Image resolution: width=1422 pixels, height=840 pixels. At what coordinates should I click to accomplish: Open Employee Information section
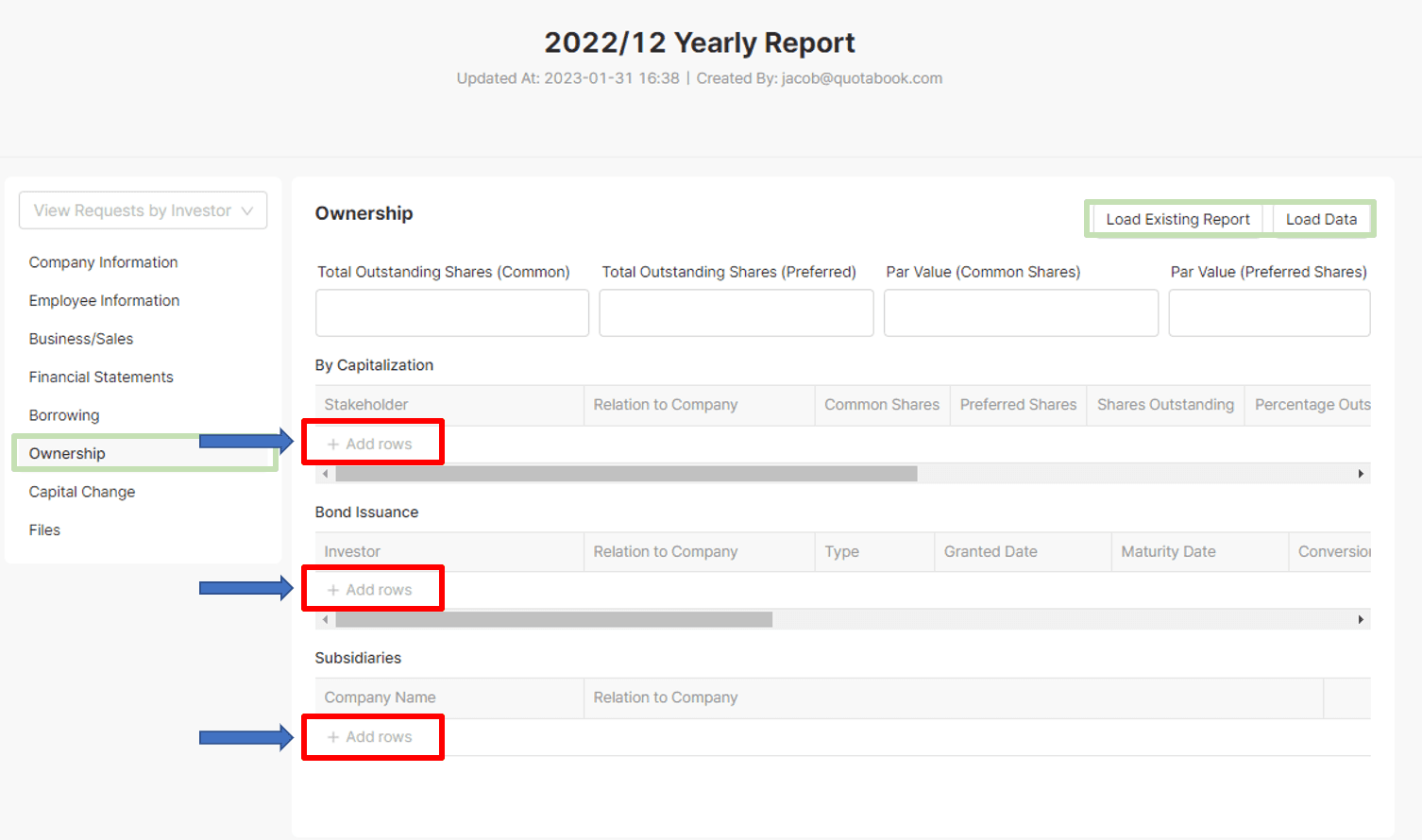(104, 300)
